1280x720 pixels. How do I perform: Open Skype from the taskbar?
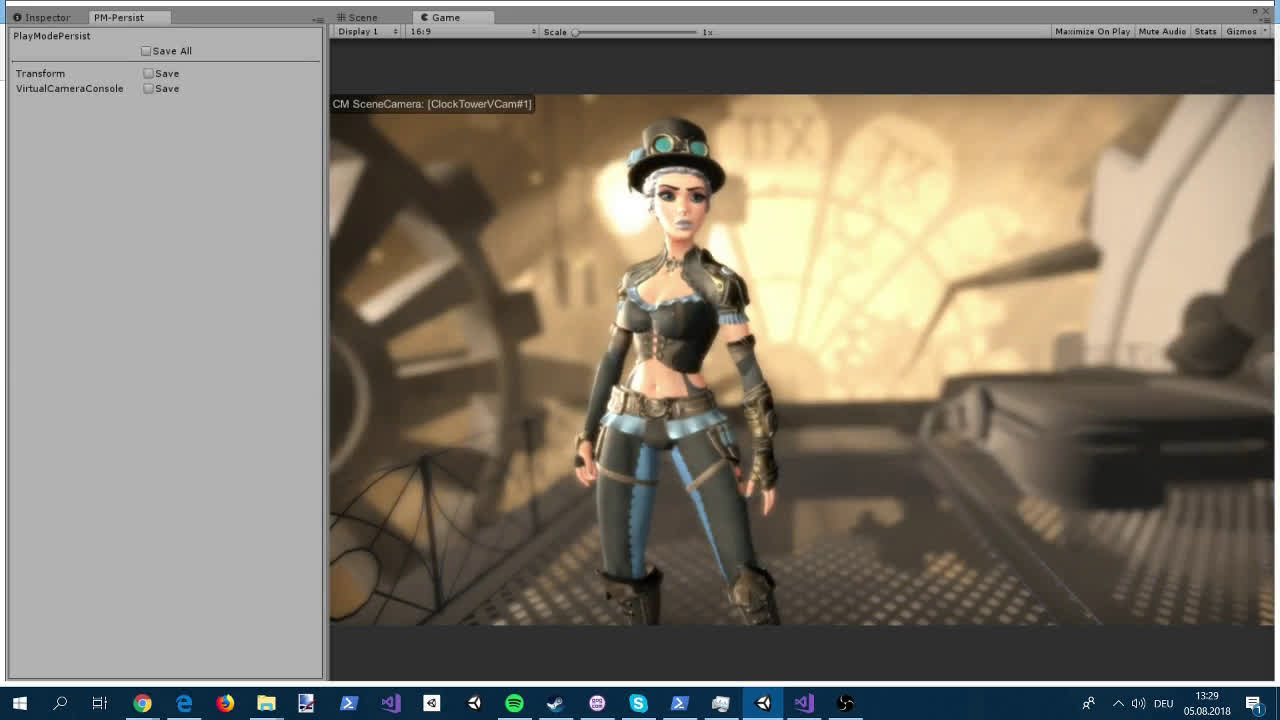638,703
